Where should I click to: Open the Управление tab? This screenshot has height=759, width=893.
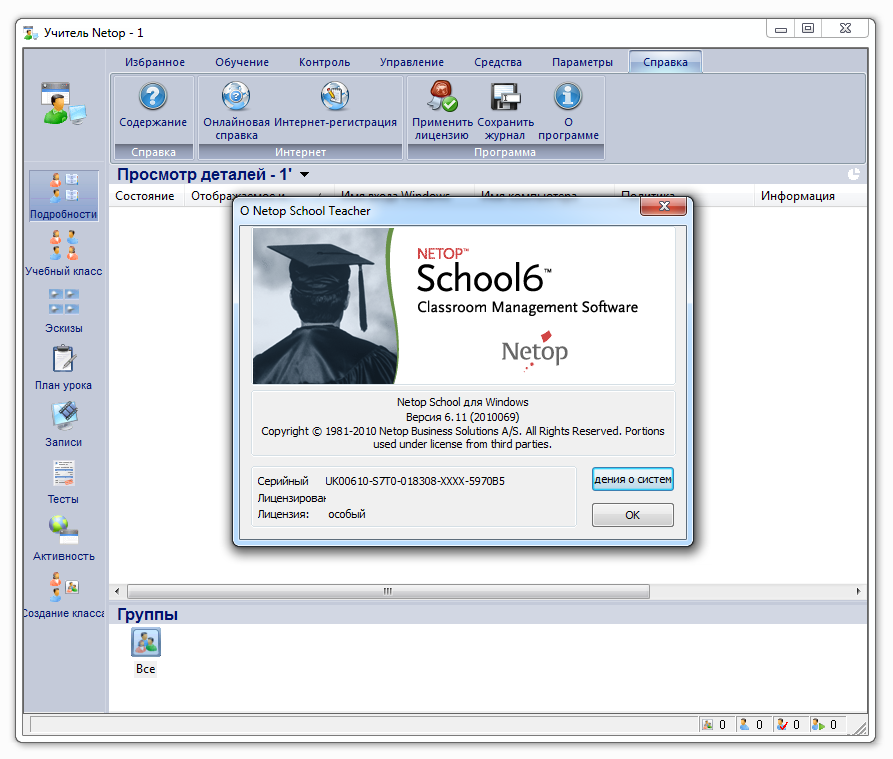tap(412, 62)
